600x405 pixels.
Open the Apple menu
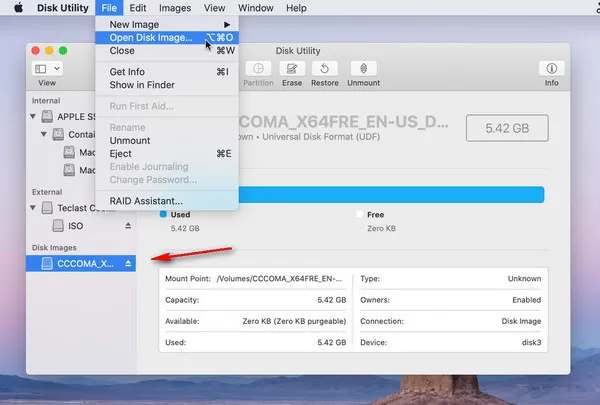pyautogui.click(x=18, y=8)
